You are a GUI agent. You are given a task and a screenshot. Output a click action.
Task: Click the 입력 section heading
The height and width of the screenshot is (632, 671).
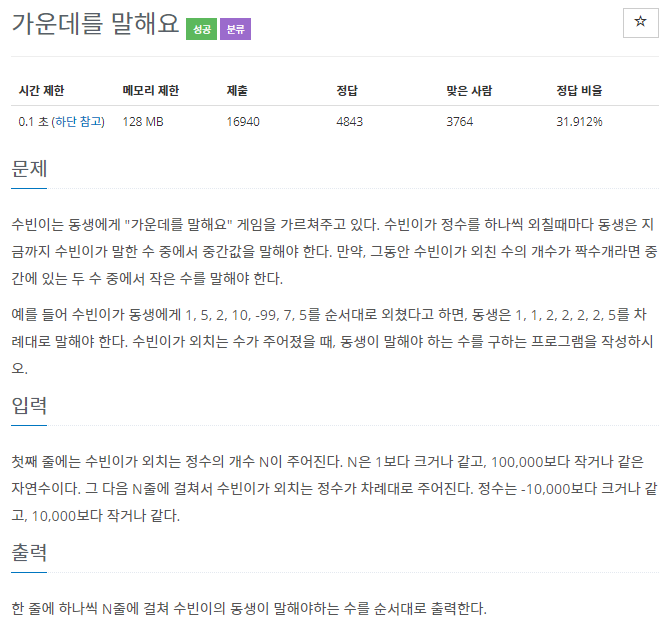click(x=29, y=406)
